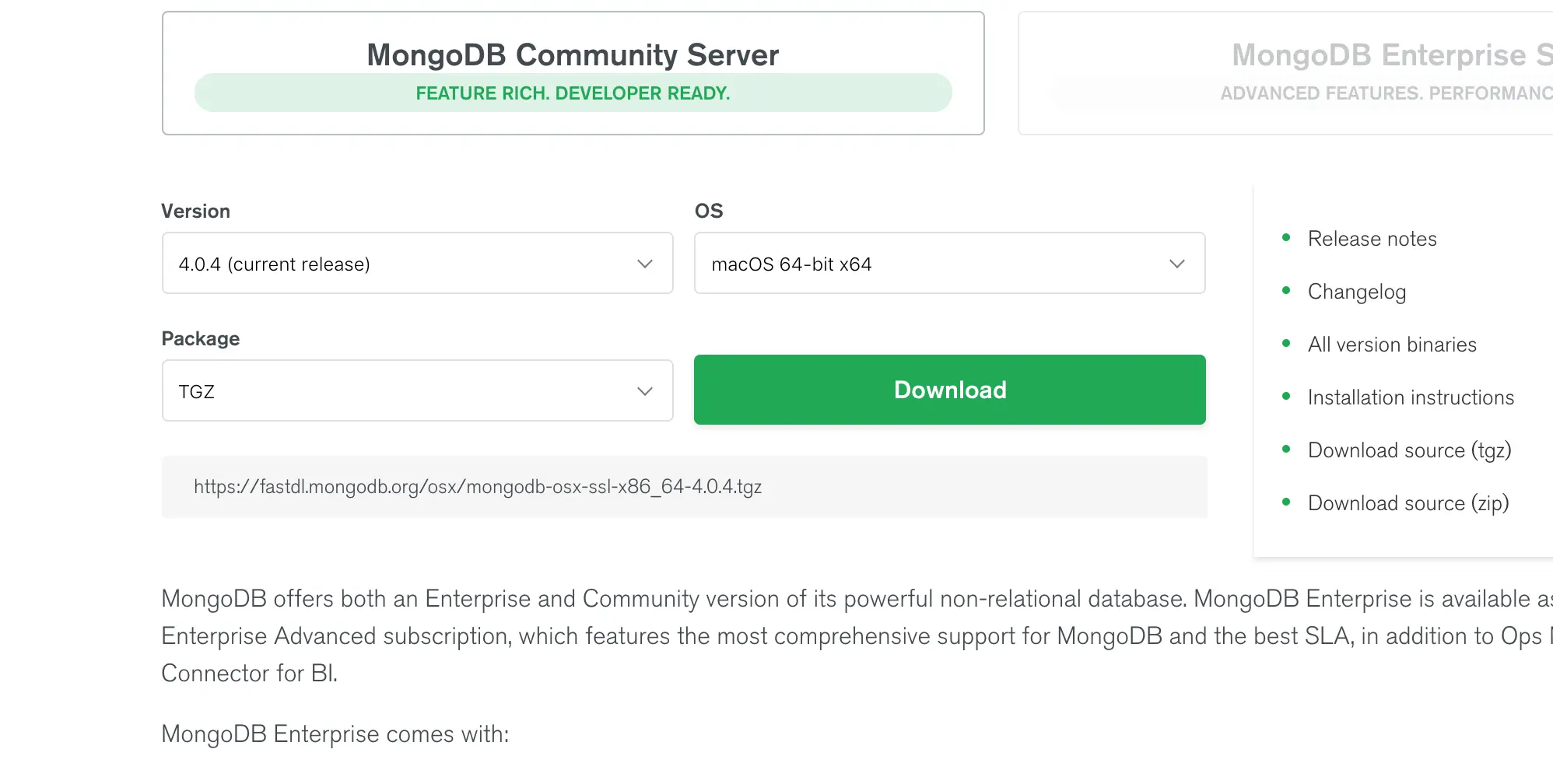Click Download source (tgz) link
The width and height of the screenshot is (1553, 784).
[x=1409, y=450]
